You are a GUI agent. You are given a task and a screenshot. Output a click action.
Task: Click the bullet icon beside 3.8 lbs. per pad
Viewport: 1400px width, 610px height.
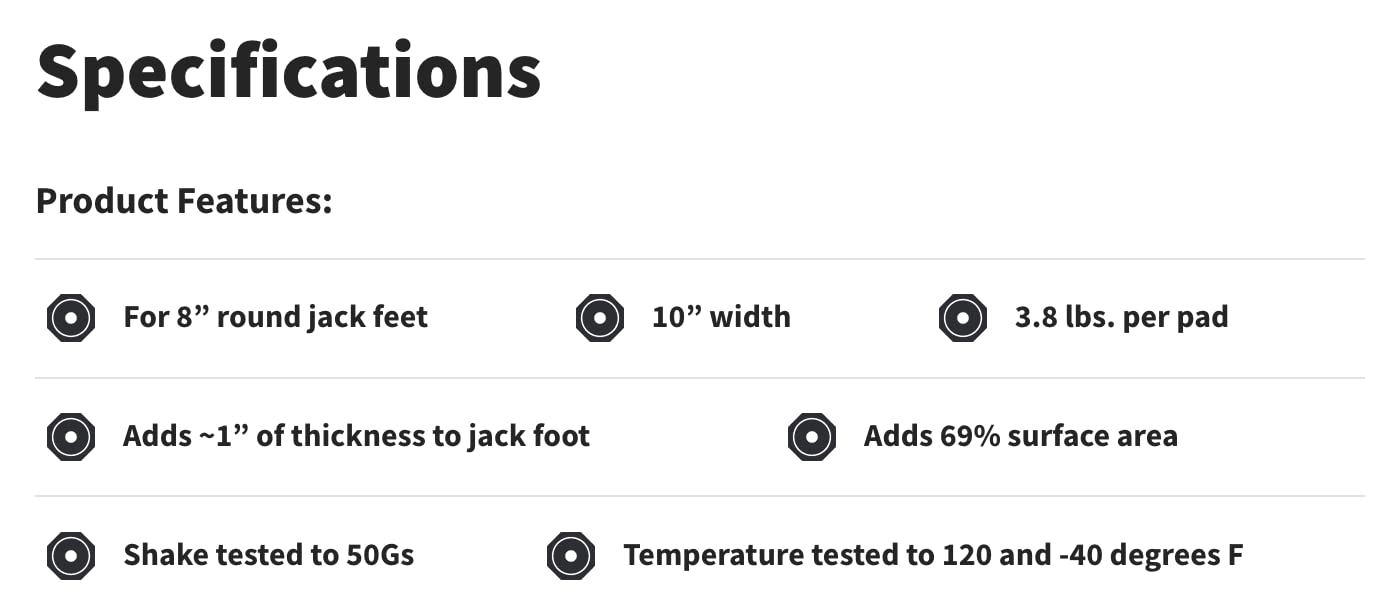coord(963,319)
